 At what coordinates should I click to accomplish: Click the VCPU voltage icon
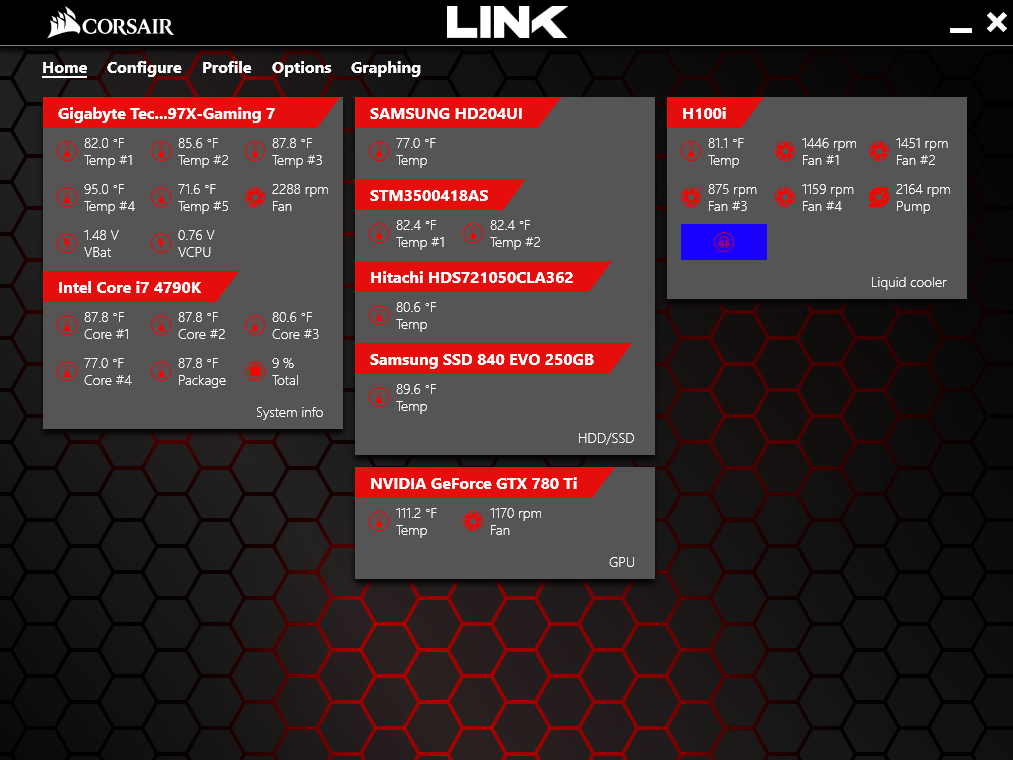point(161,243)
